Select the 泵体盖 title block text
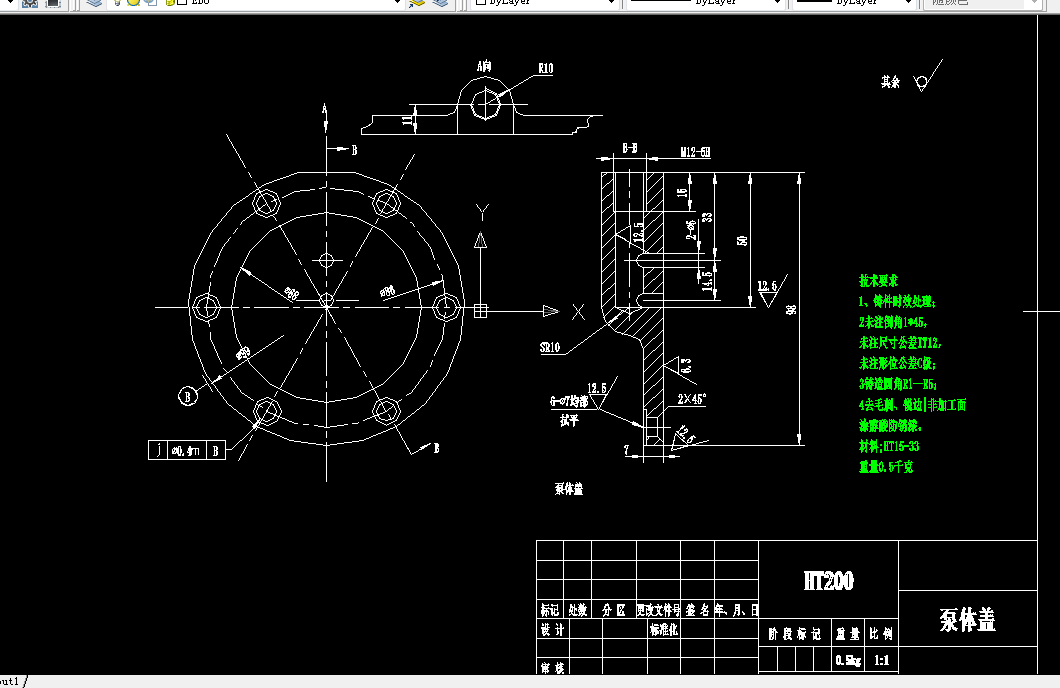The image size is (1060, 688). 966,620
